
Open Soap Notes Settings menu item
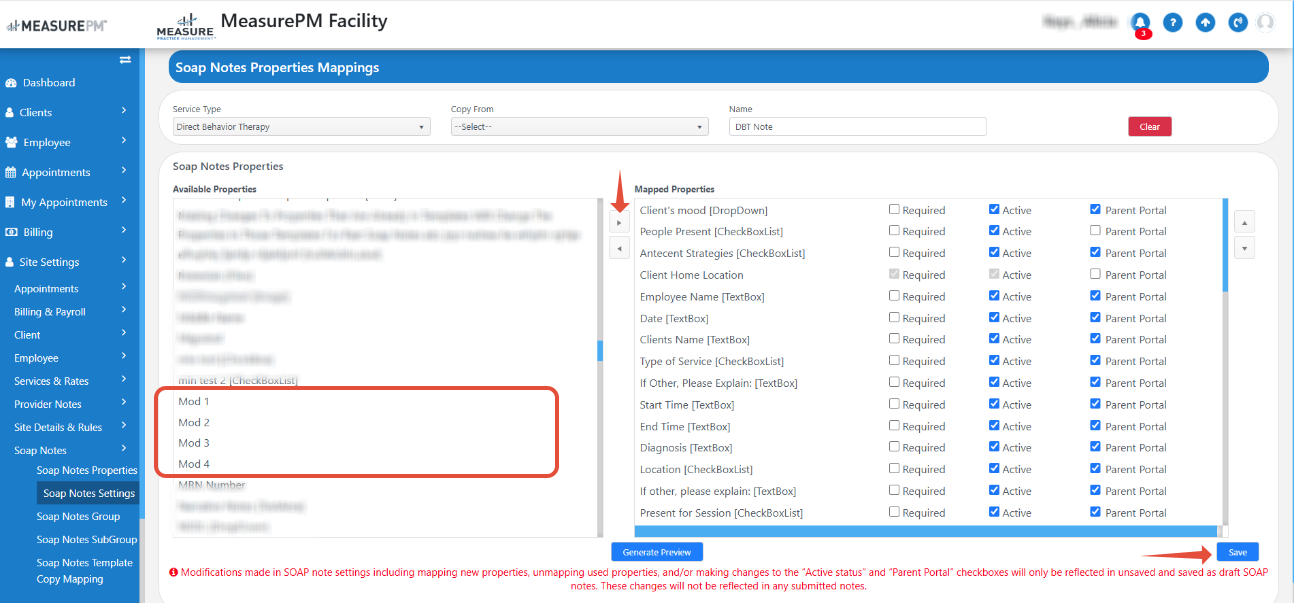(89, 493)
